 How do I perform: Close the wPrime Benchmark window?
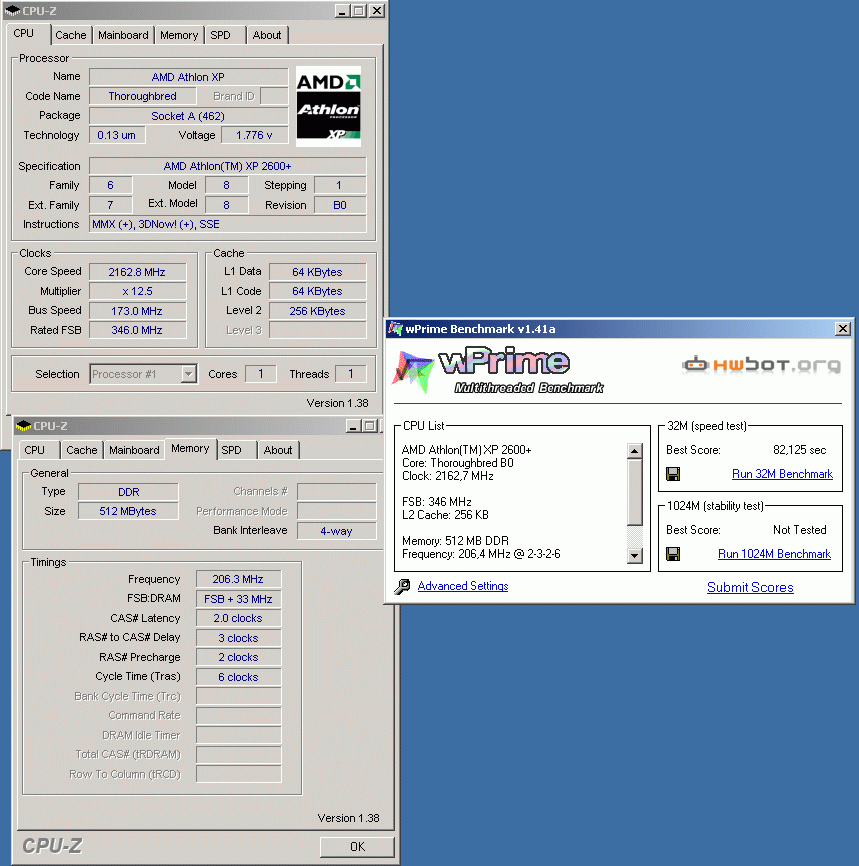pyautogui.click(x=842, y=329)
